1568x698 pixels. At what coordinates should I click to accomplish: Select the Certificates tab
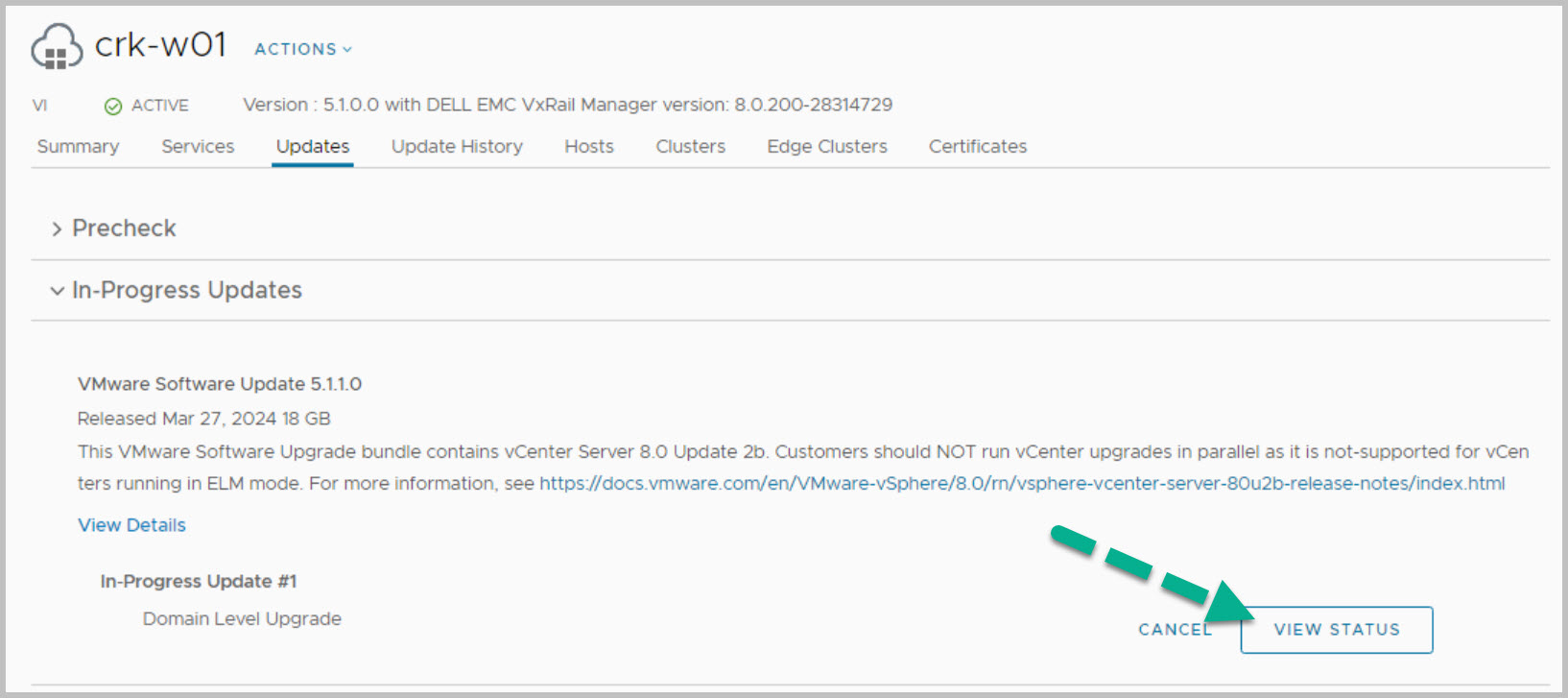978,146
